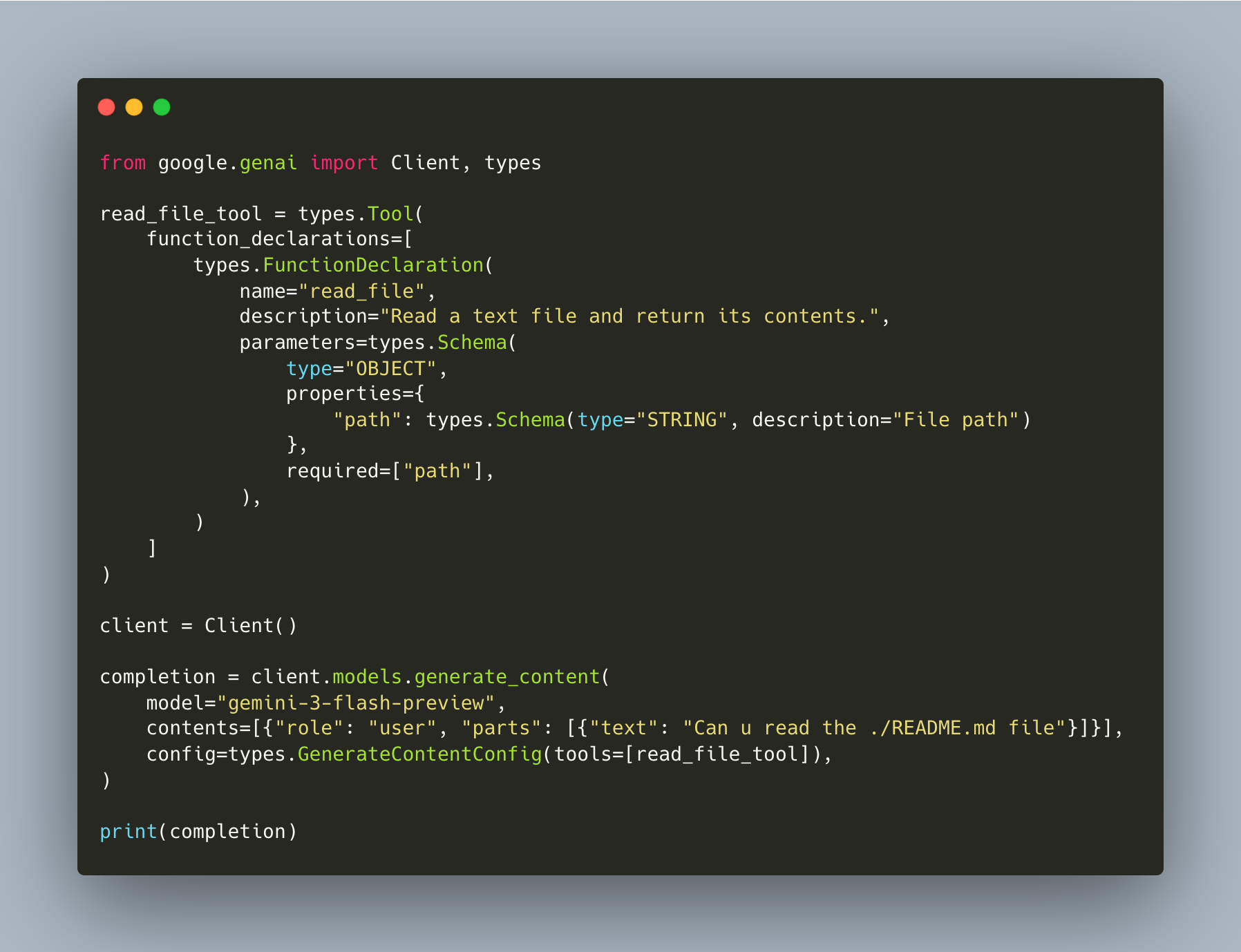Click the description string about reading text file
The image size is (1241, 952).
pos(629,316)
